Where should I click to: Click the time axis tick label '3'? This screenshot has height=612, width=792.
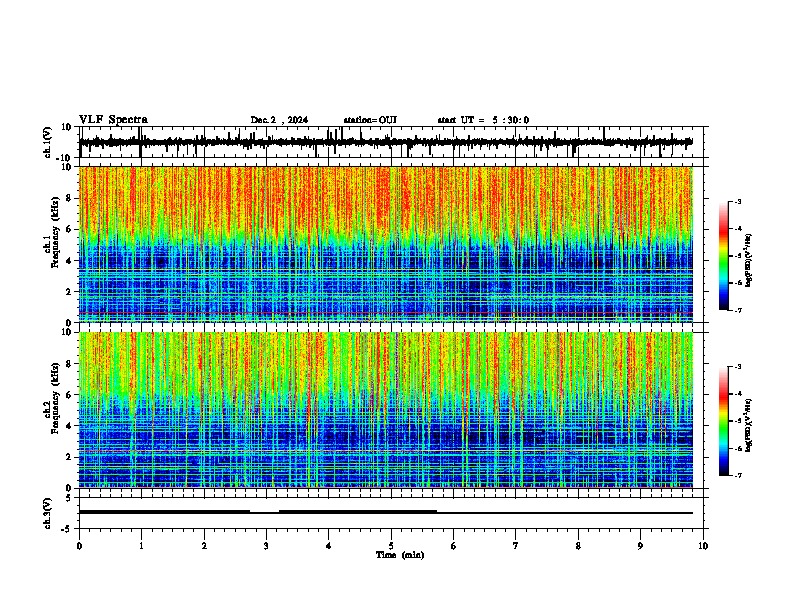266,546
